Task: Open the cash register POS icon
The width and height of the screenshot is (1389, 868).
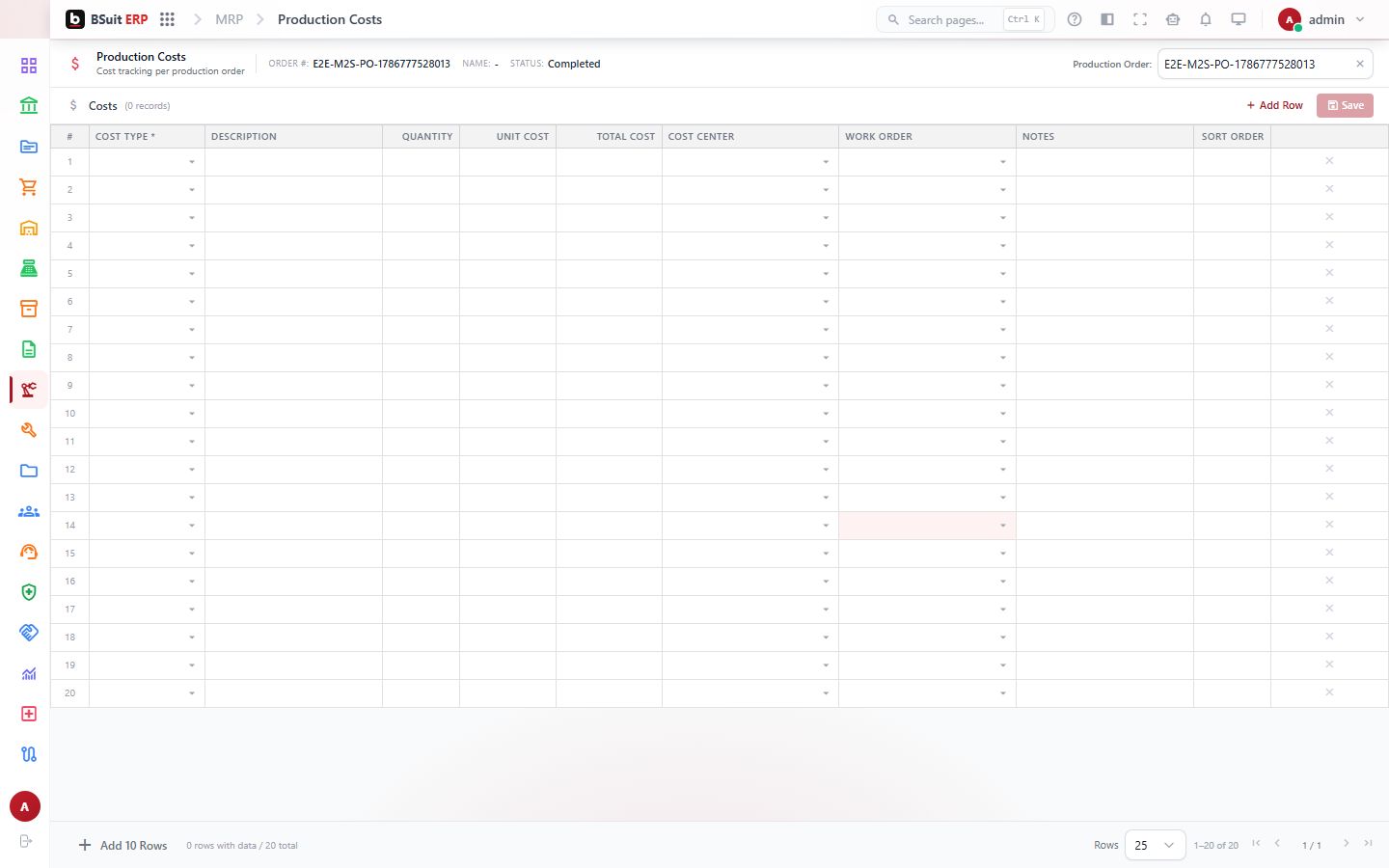Action: [x=29, y=268]
